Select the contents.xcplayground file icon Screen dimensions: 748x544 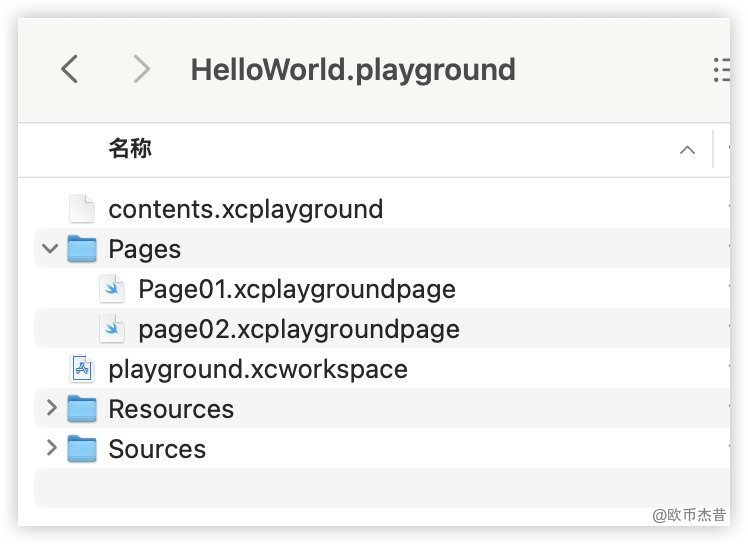(82, 209)
